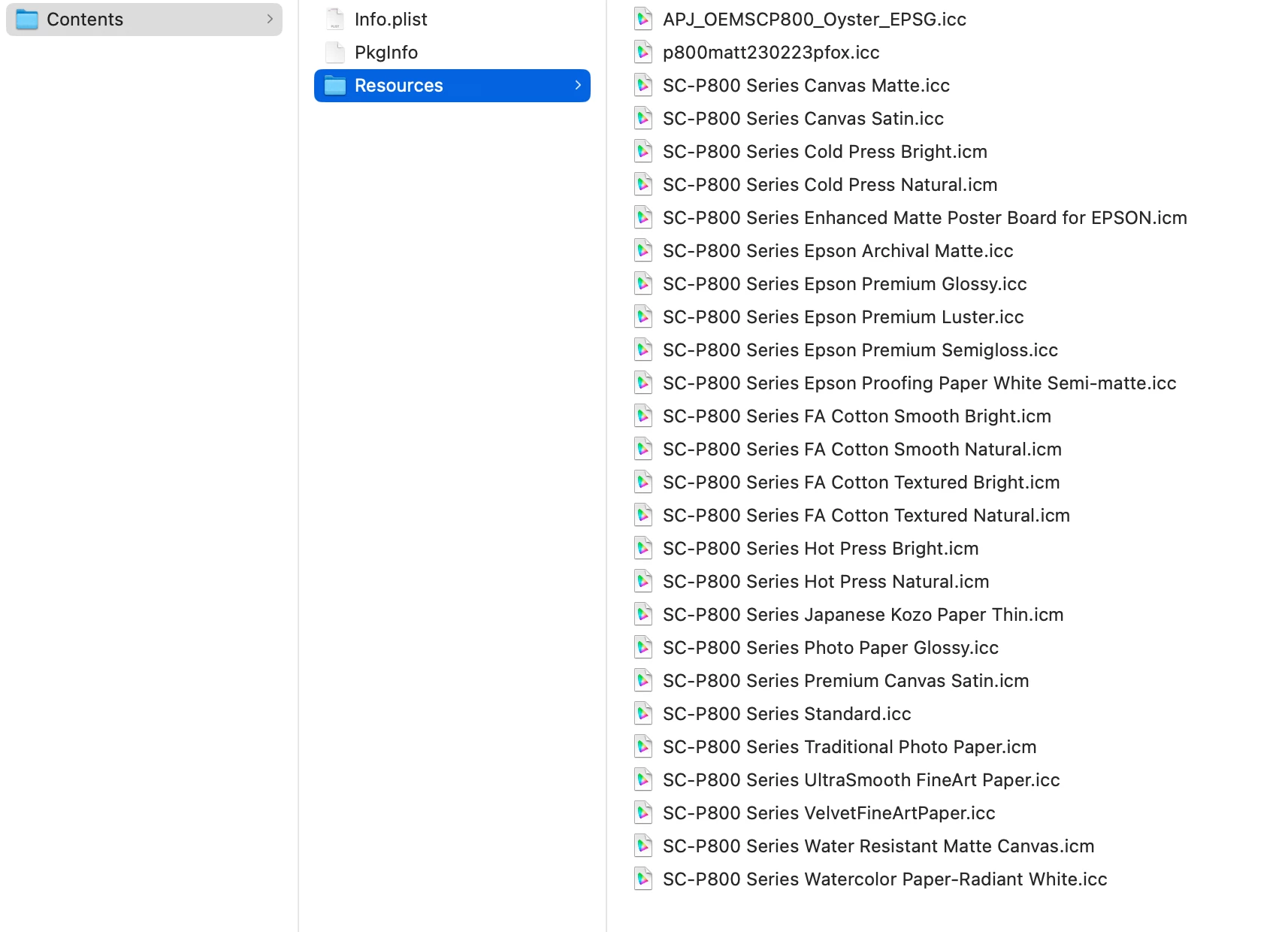Click icon of UltraSmooth FineArt Paper.icc

click(643, 780)
